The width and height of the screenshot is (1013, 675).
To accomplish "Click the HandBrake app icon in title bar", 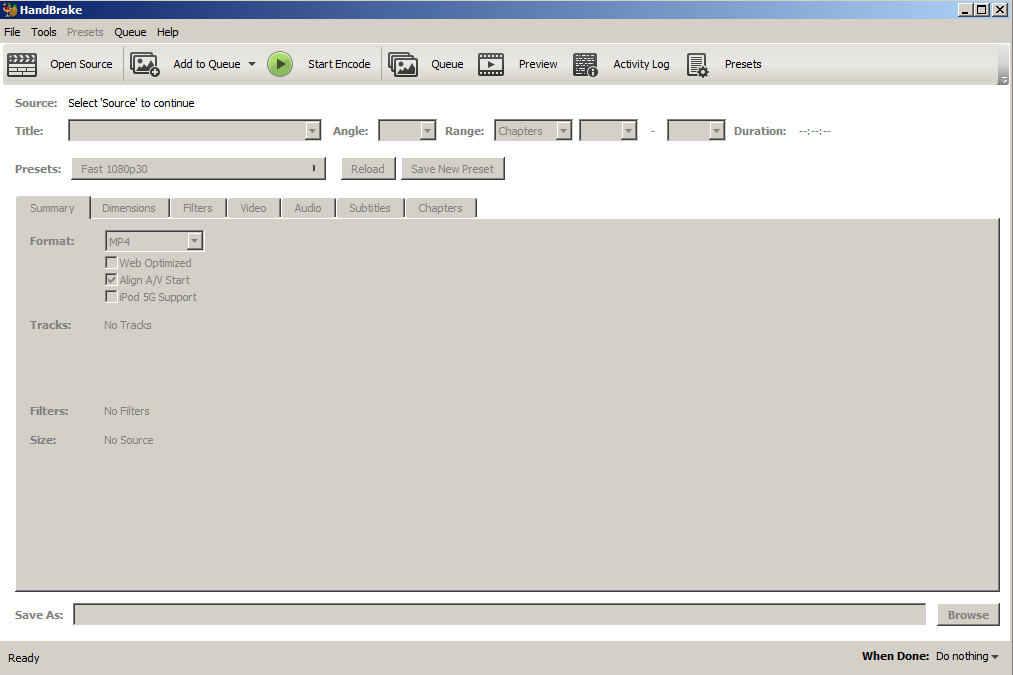I will click(10, 10).
